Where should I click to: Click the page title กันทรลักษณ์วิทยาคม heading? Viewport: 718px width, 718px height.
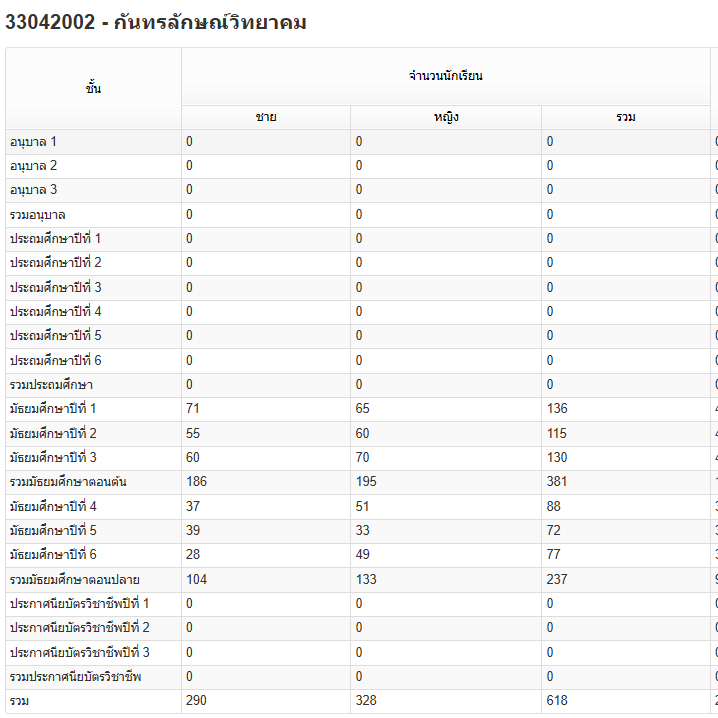tap(156, 22)
